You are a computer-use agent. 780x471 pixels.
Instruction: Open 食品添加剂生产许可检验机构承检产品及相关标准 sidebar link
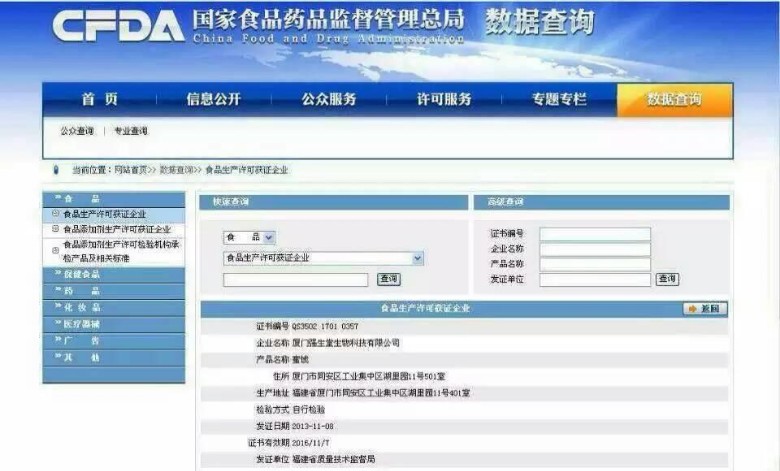[121, 251]
